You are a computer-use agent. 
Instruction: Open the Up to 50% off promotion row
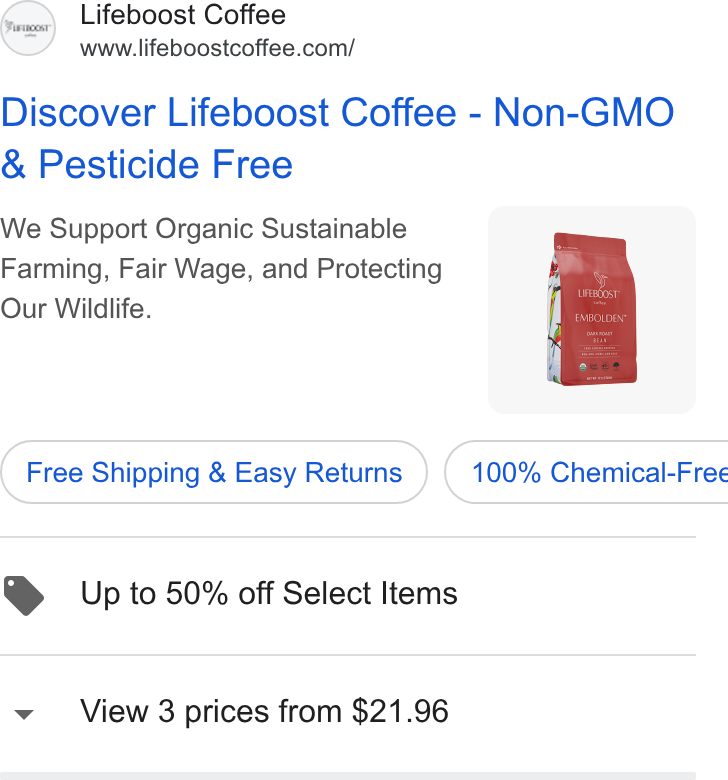coord(348,594)
